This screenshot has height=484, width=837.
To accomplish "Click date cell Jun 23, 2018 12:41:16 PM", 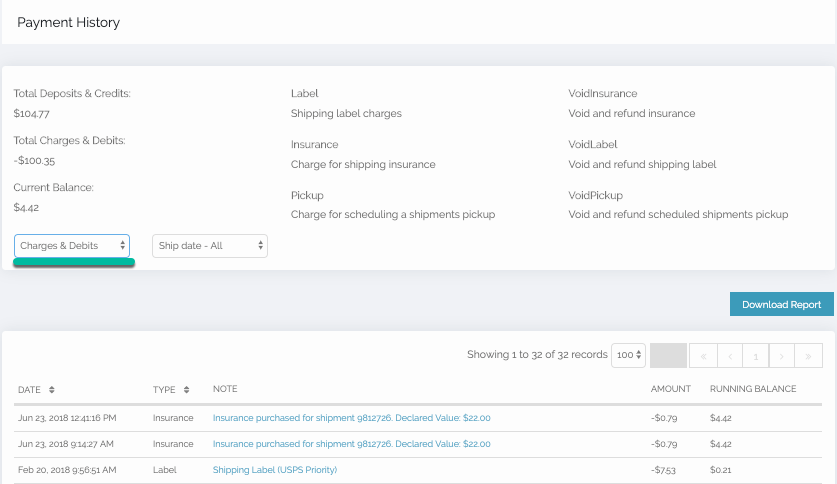I will (67, 418).
